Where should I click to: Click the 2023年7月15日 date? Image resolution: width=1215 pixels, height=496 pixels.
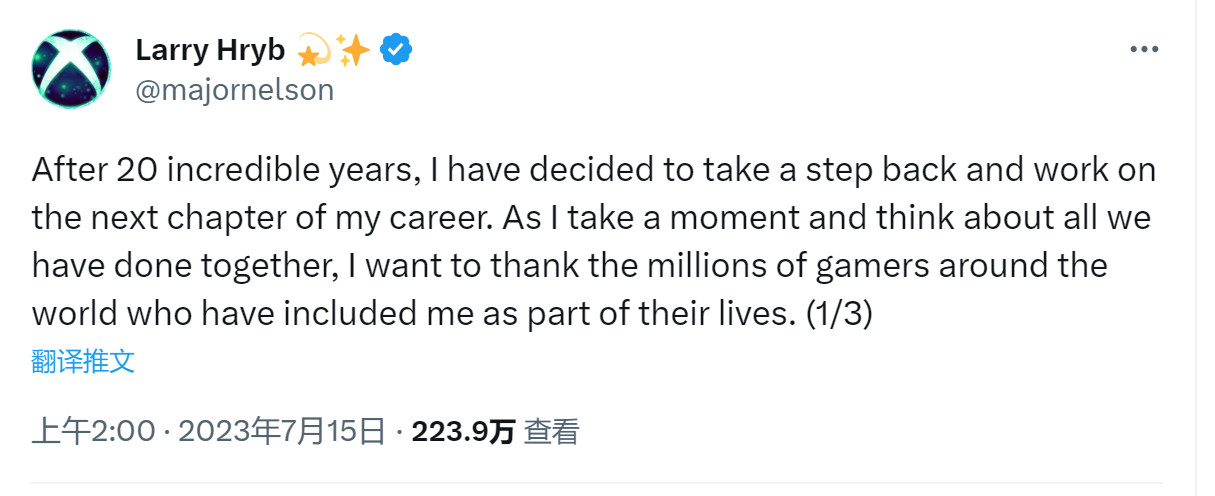coord(282,431)
